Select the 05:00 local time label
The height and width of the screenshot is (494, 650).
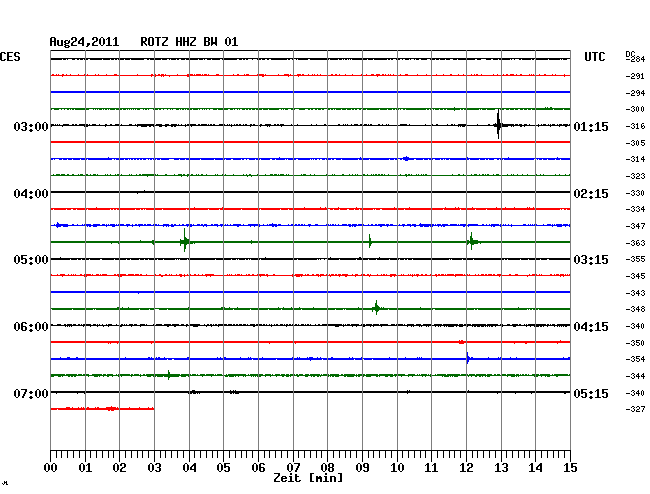pyautogui.click(x=31, y=260)
